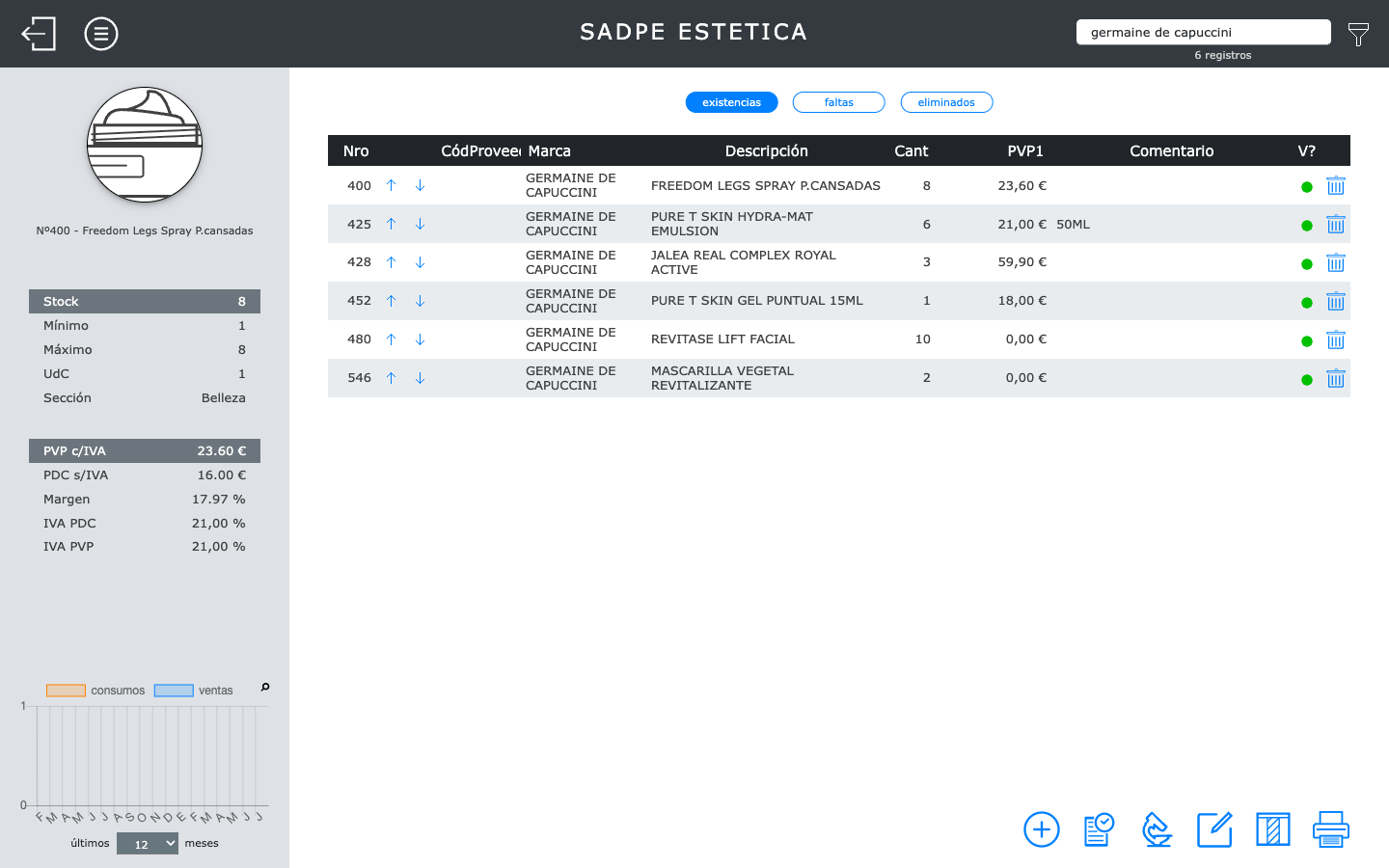
Task: Click the '6 registros' label
Action: tap(1222, 55)
